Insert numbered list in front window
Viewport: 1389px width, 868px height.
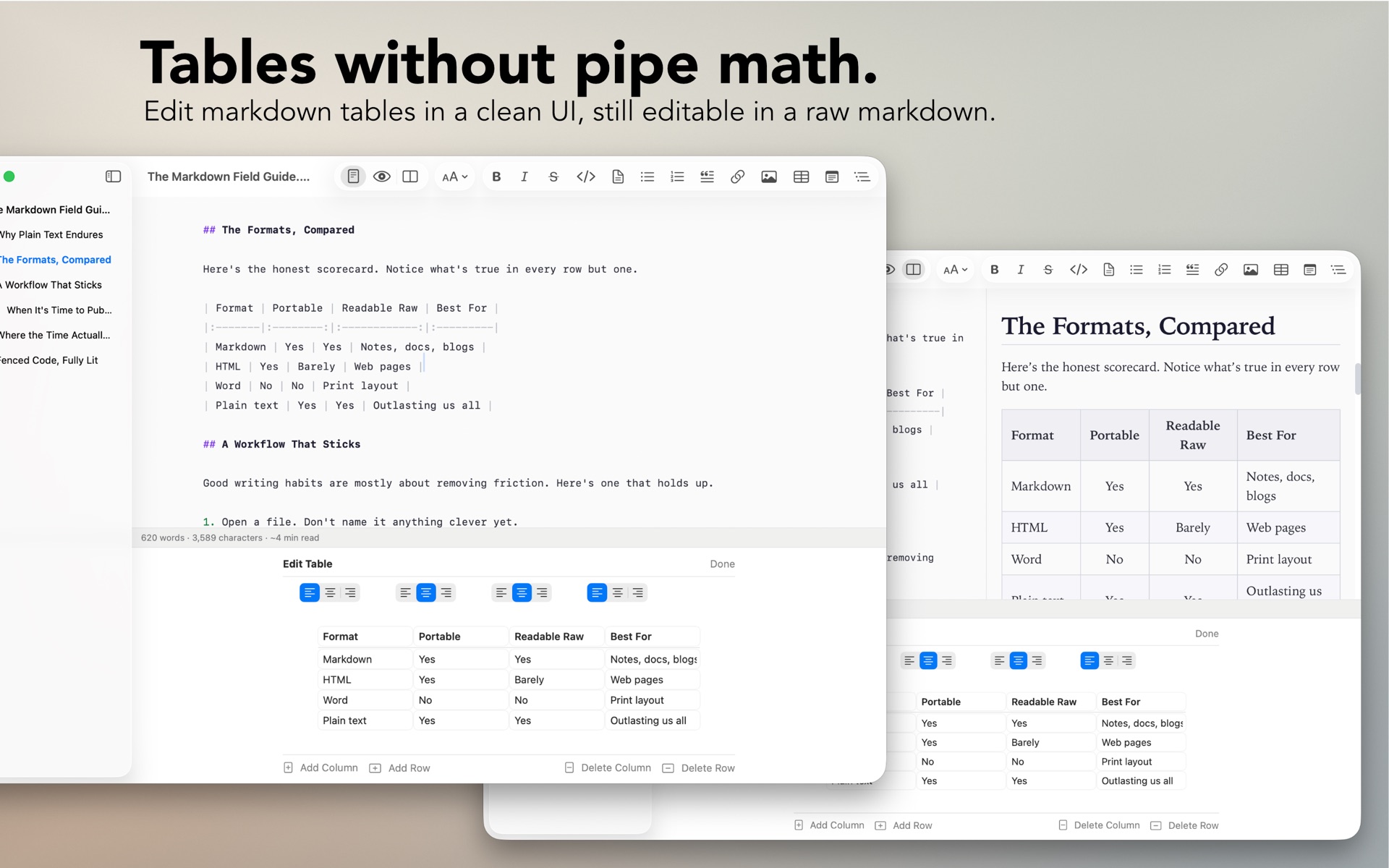pyautogui.click(x=677, y=176)
